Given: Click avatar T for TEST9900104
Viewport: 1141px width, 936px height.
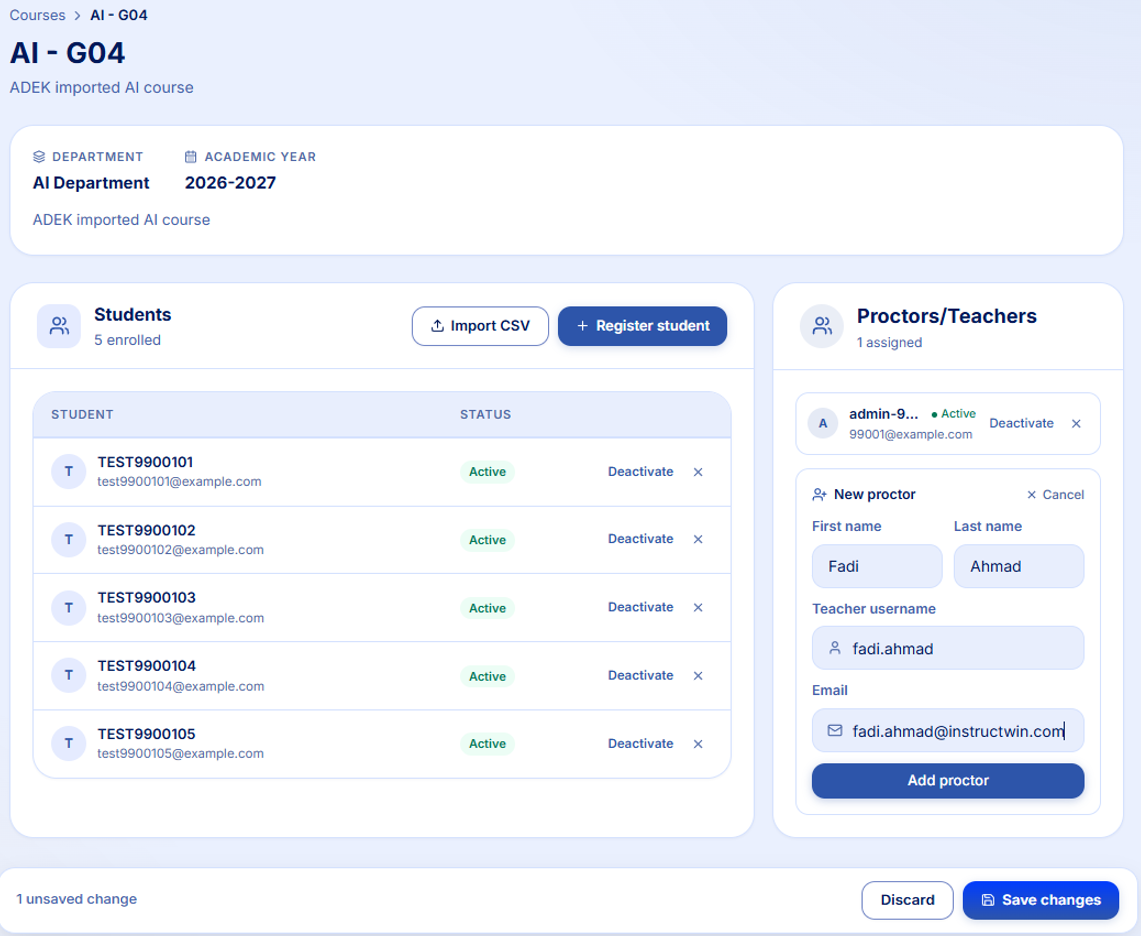Looking at the screenshot, I should 69,675.
